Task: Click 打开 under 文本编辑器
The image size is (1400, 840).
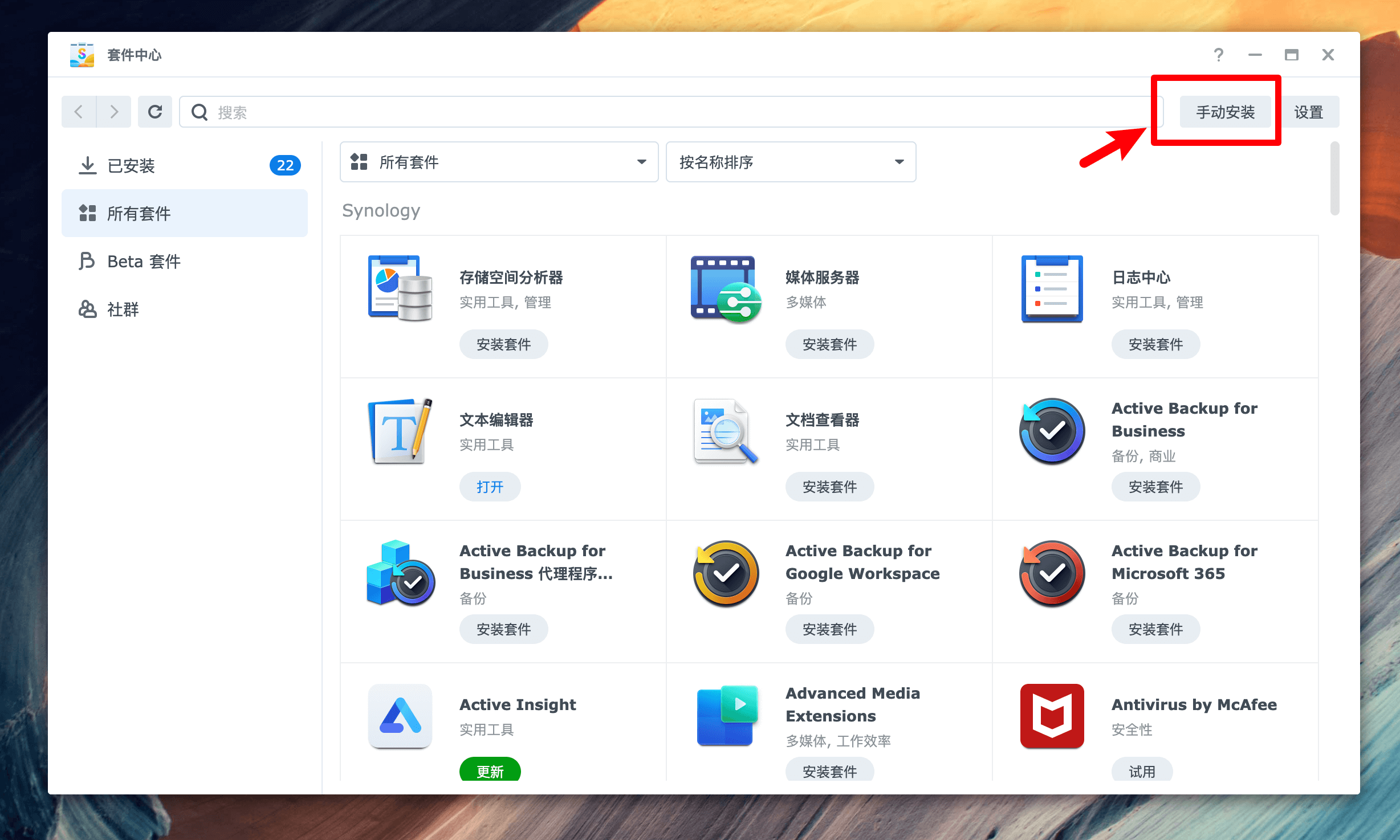Action: tap(490, 487)
